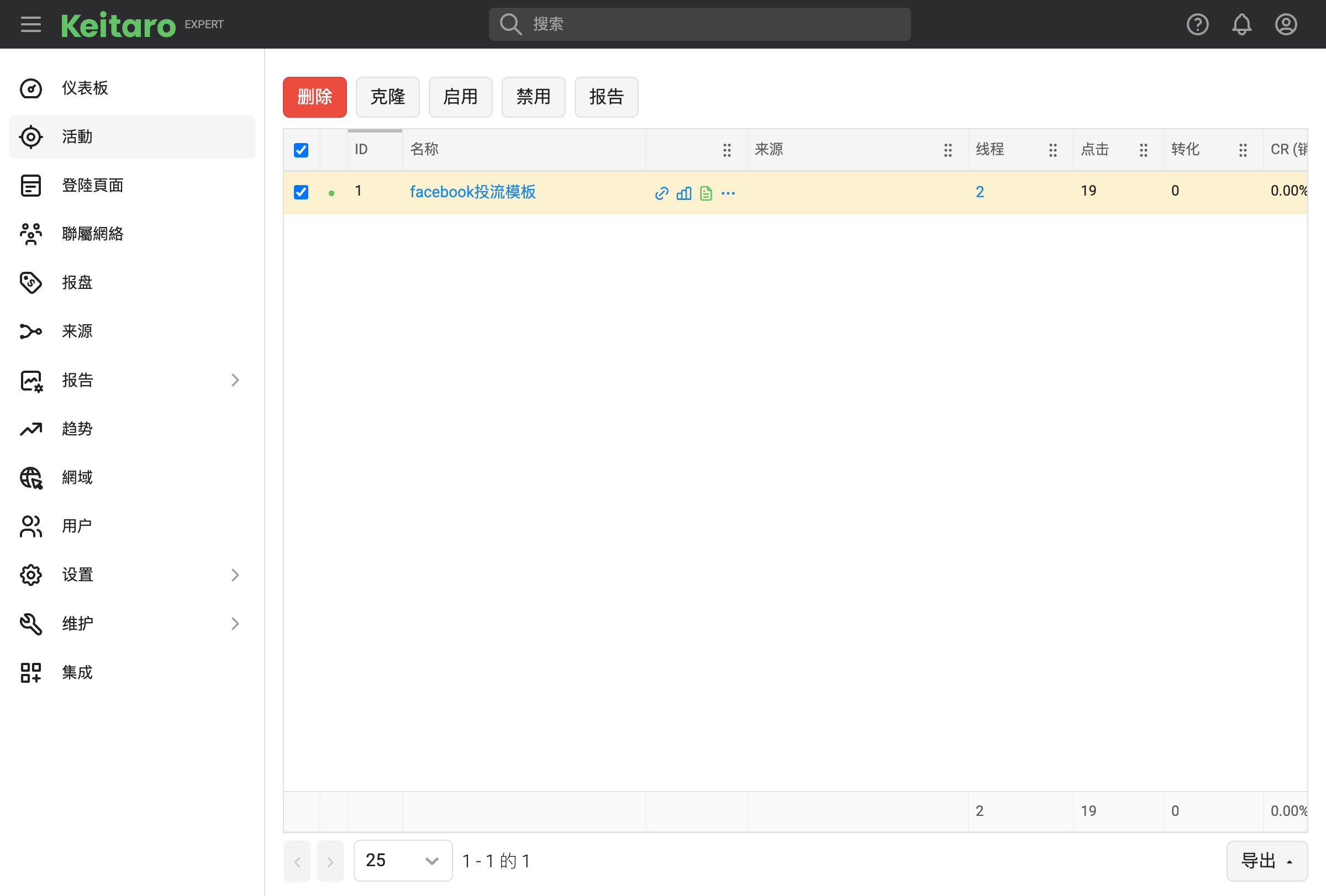This screenshot has width=1326, height=896.
Task: Open three-dots more actions in campaign row
Action: coord(728,193)
